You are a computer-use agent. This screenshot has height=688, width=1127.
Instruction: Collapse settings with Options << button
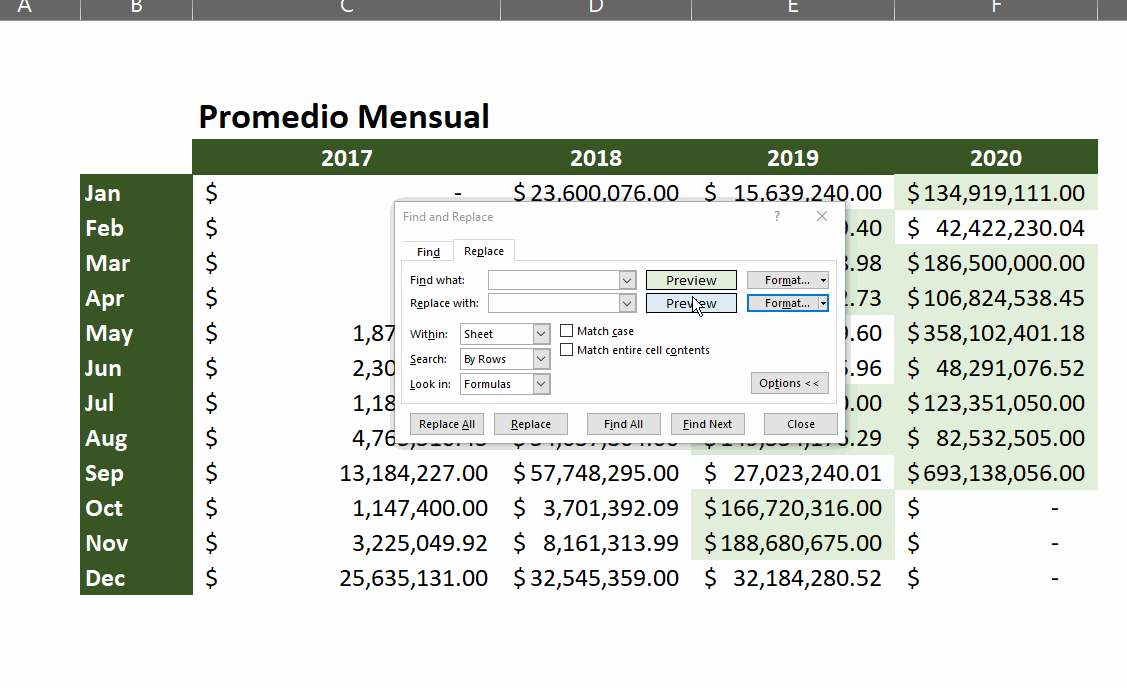coord(789,383)
